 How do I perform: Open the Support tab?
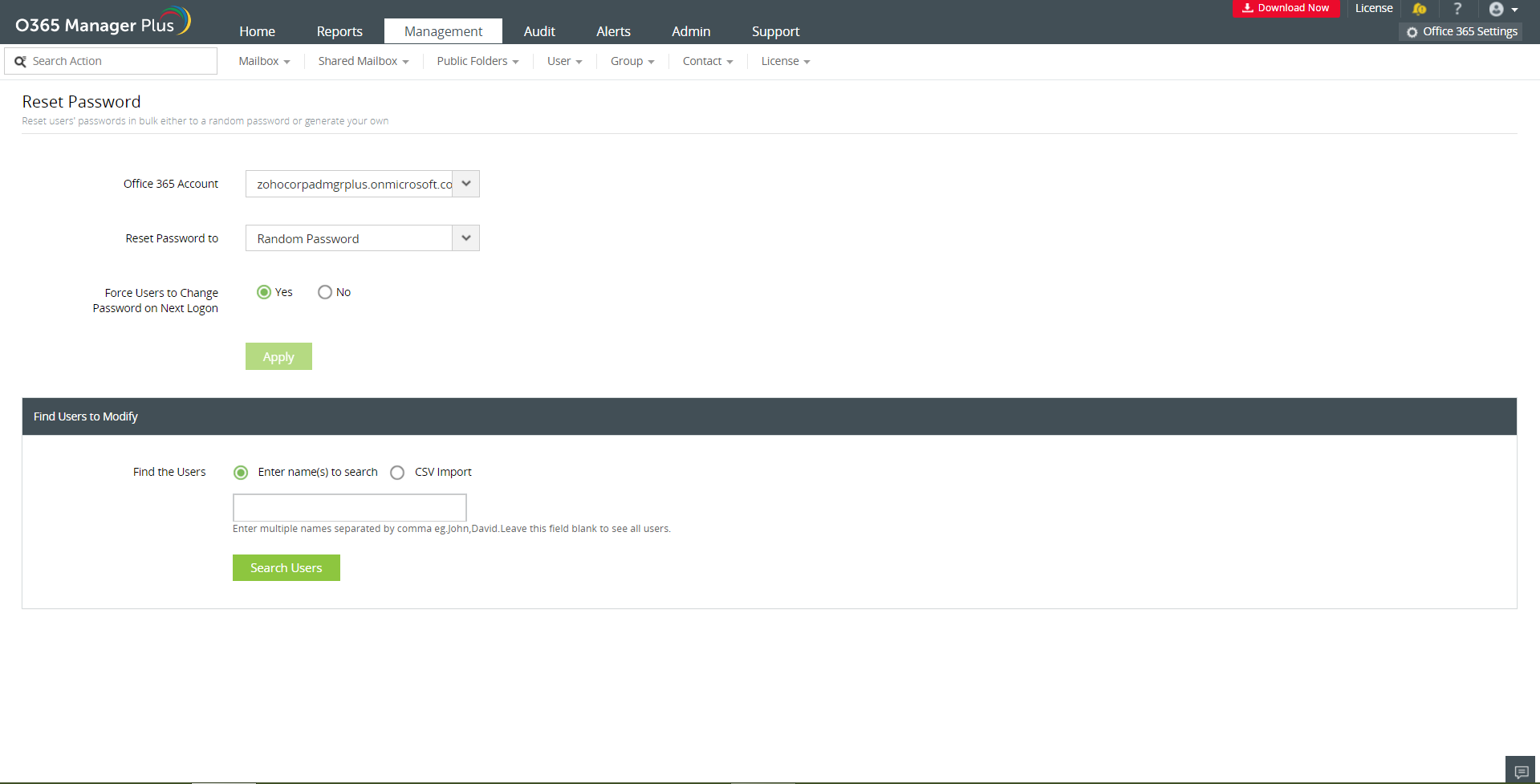click(x=775, y=31)
